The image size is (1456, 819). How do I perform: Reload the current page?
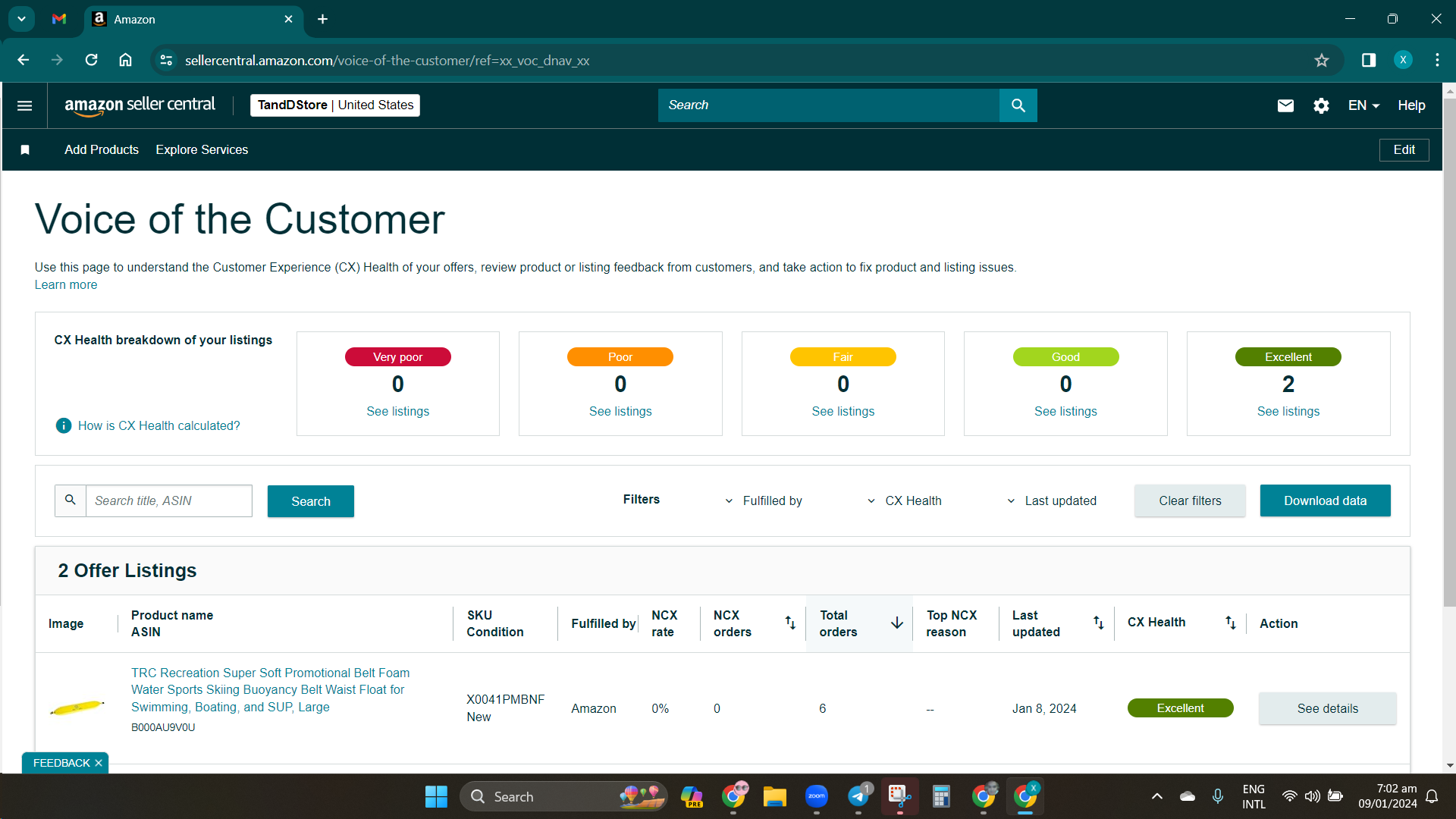click(91, 60)
